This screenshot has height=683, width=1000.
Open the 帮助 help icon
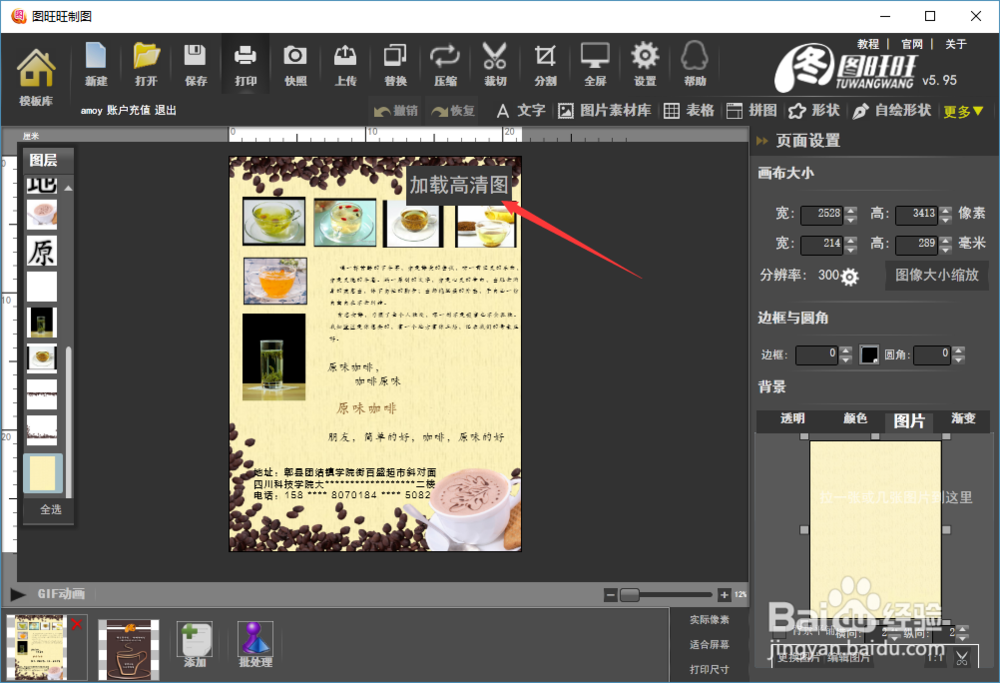tap(695, 64)
